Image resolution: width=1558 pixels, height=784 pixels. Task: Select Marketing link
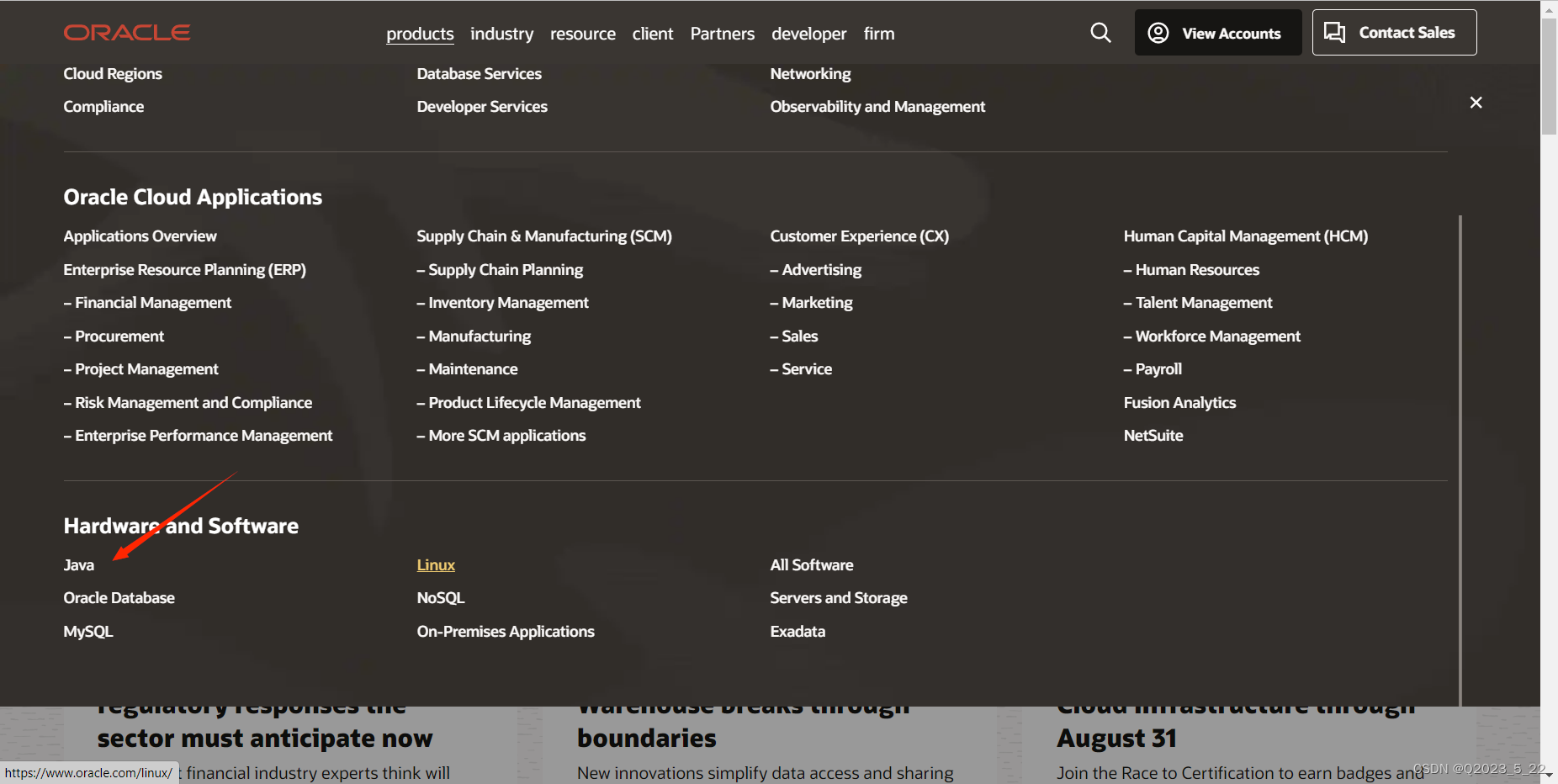coord(811,303)
